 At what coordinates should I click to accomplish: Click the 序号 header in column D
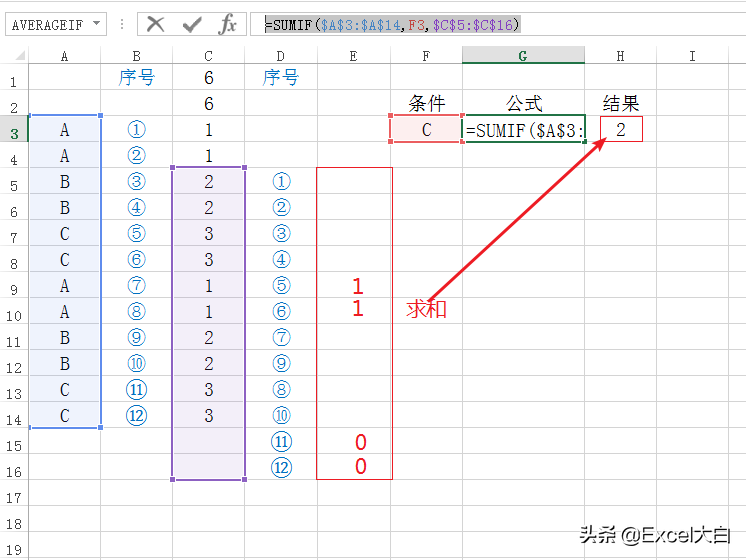[281, 77]
